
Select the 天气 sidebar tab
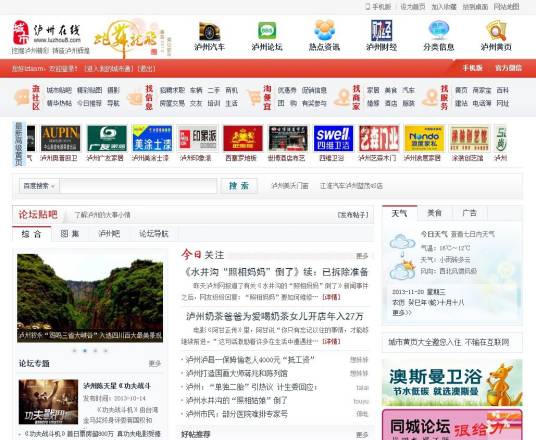coord(399,213)
